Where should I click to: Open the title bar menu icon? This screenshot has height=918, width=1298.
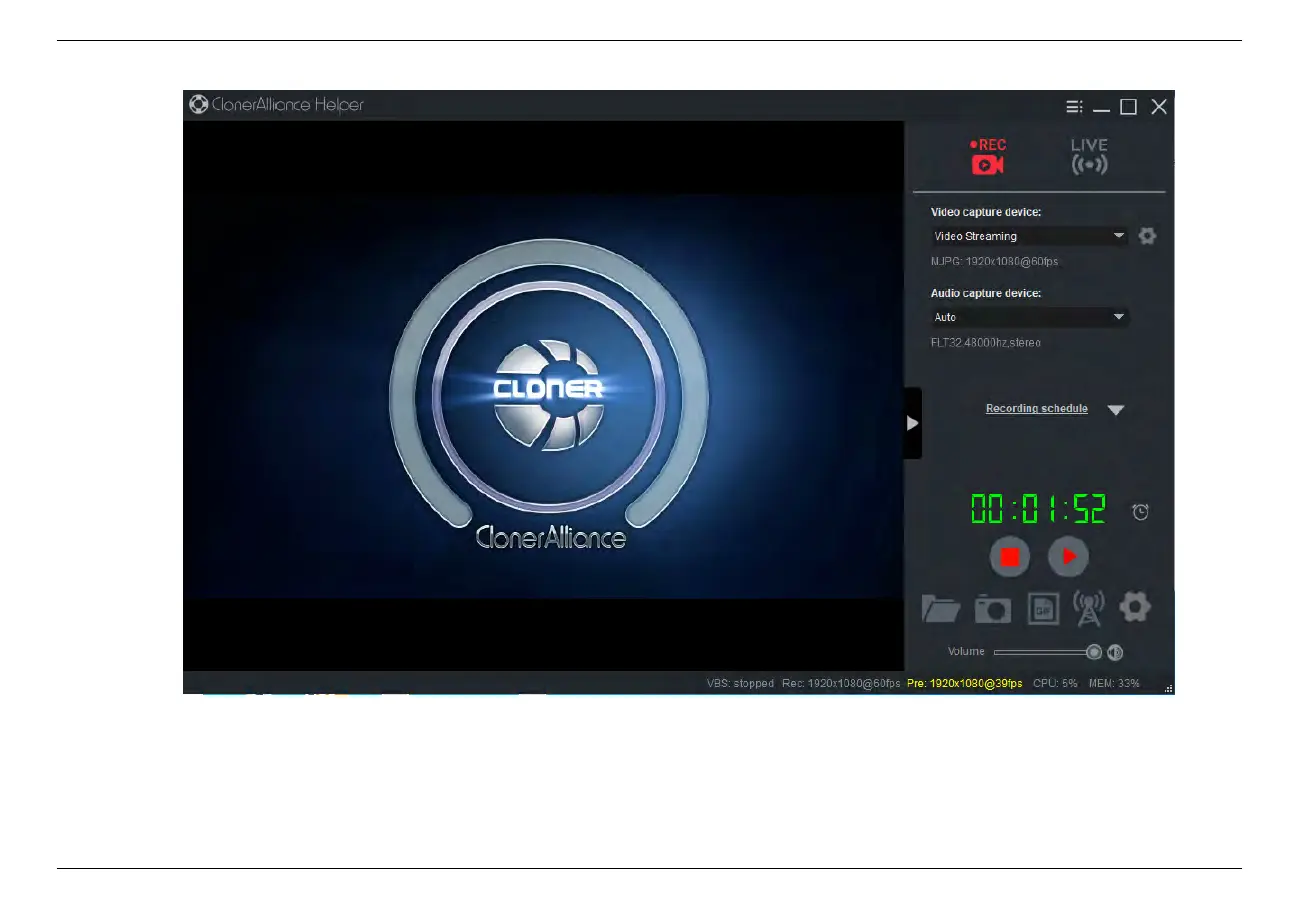(1073, 107)
